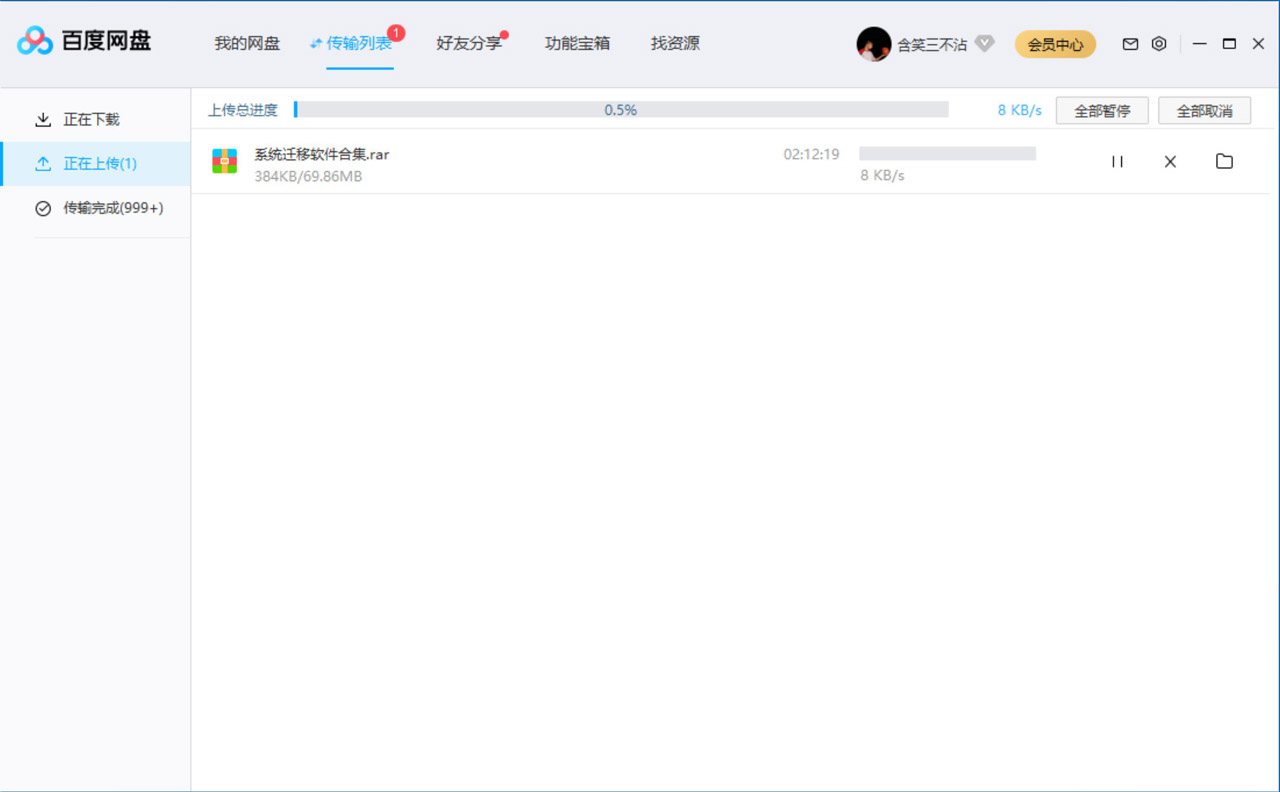Select the 正在上传 uploading section
The image size is (1280, 792).
[94, 163]
